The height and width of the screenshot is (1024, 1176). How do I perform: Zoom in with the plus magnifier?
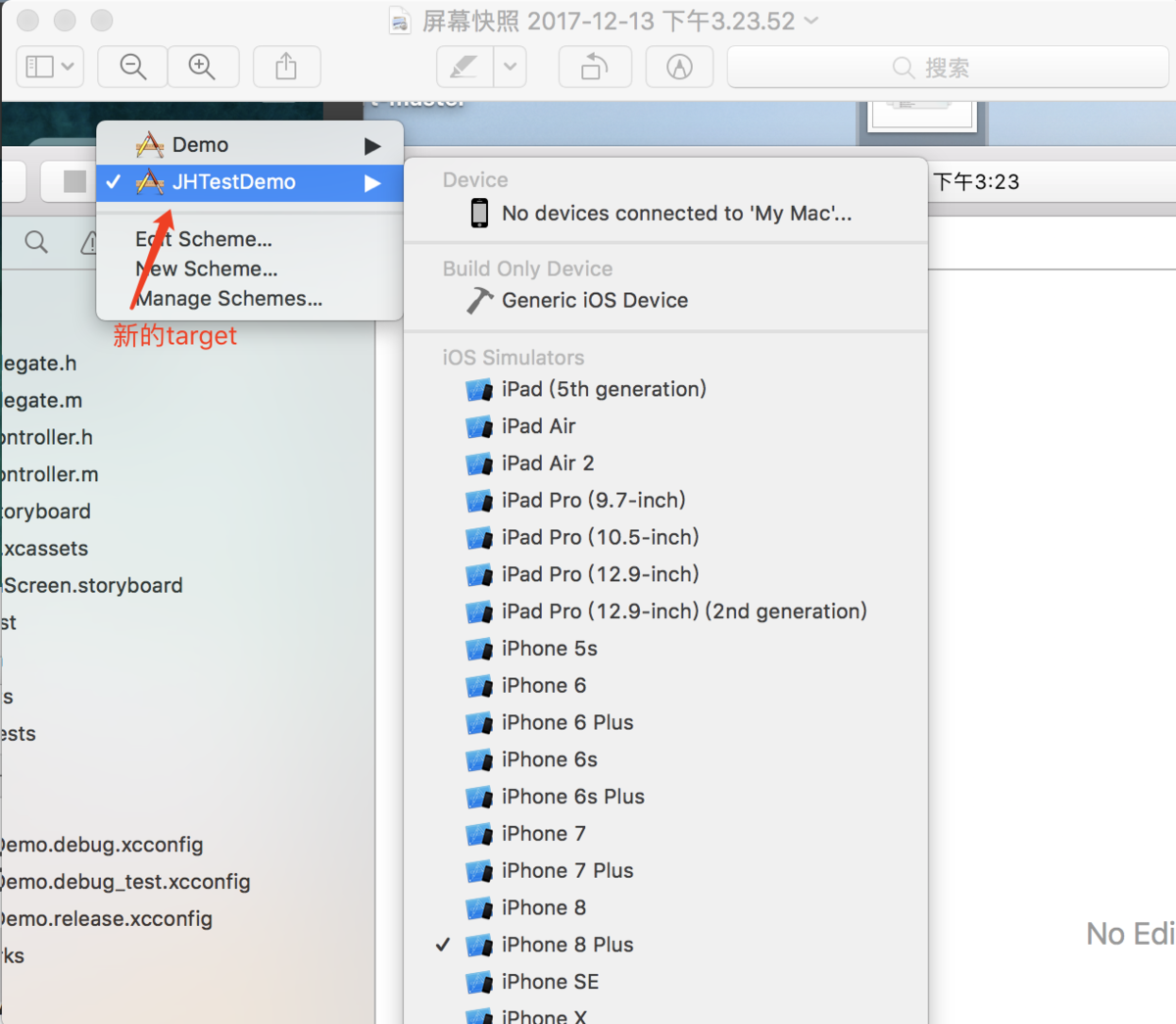(x=203, y=67)
